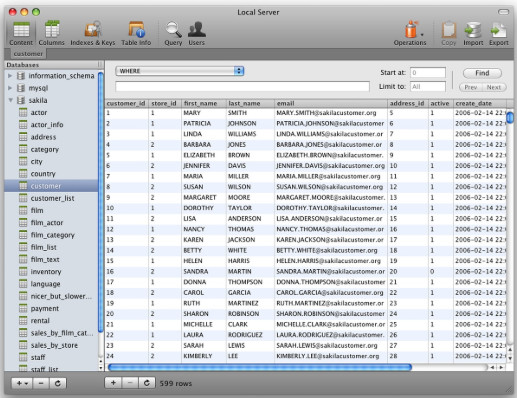Image resolution: width=517 pixels, height=398 pixels.
Task: Click the sakila database icon
Action: tap(21, 100)
